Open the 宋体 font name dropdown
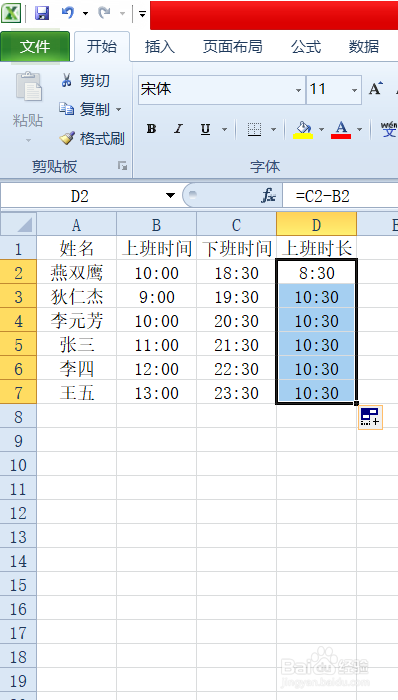The width and height of the screenshot is (398, 700). point(298,90)
